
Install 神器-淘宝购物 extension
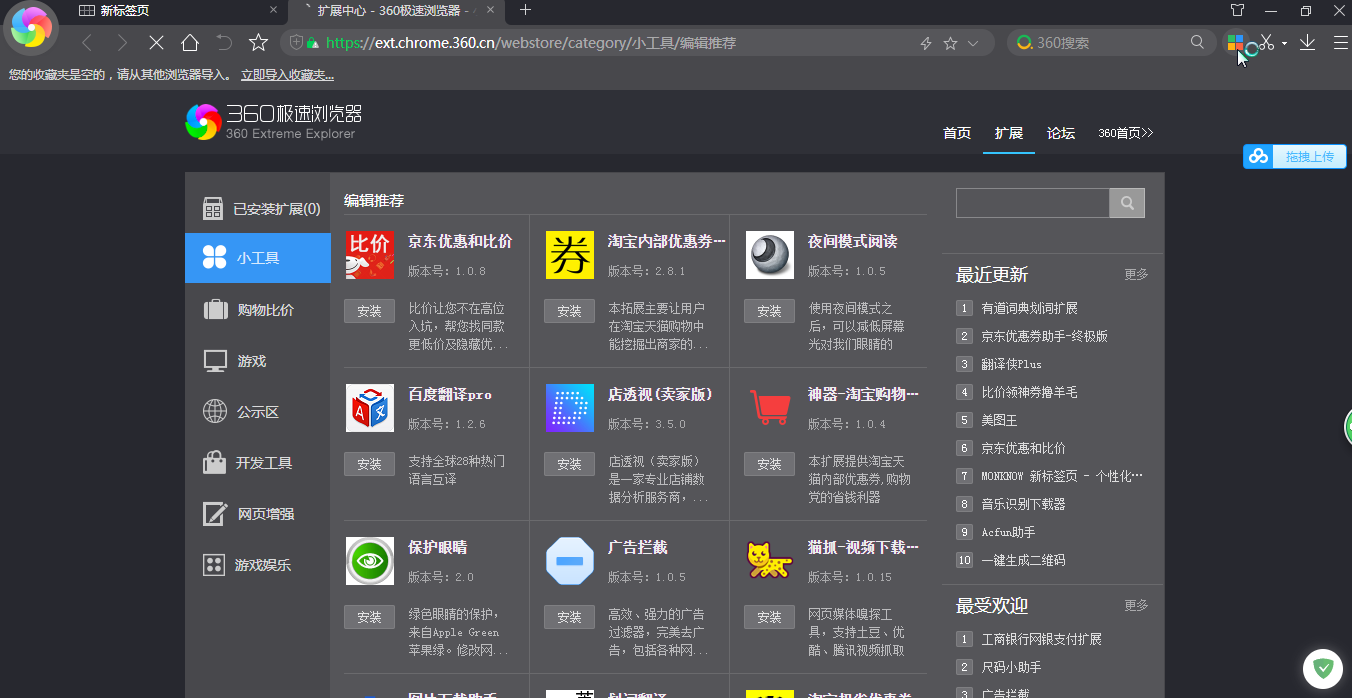tap(769, 464)
